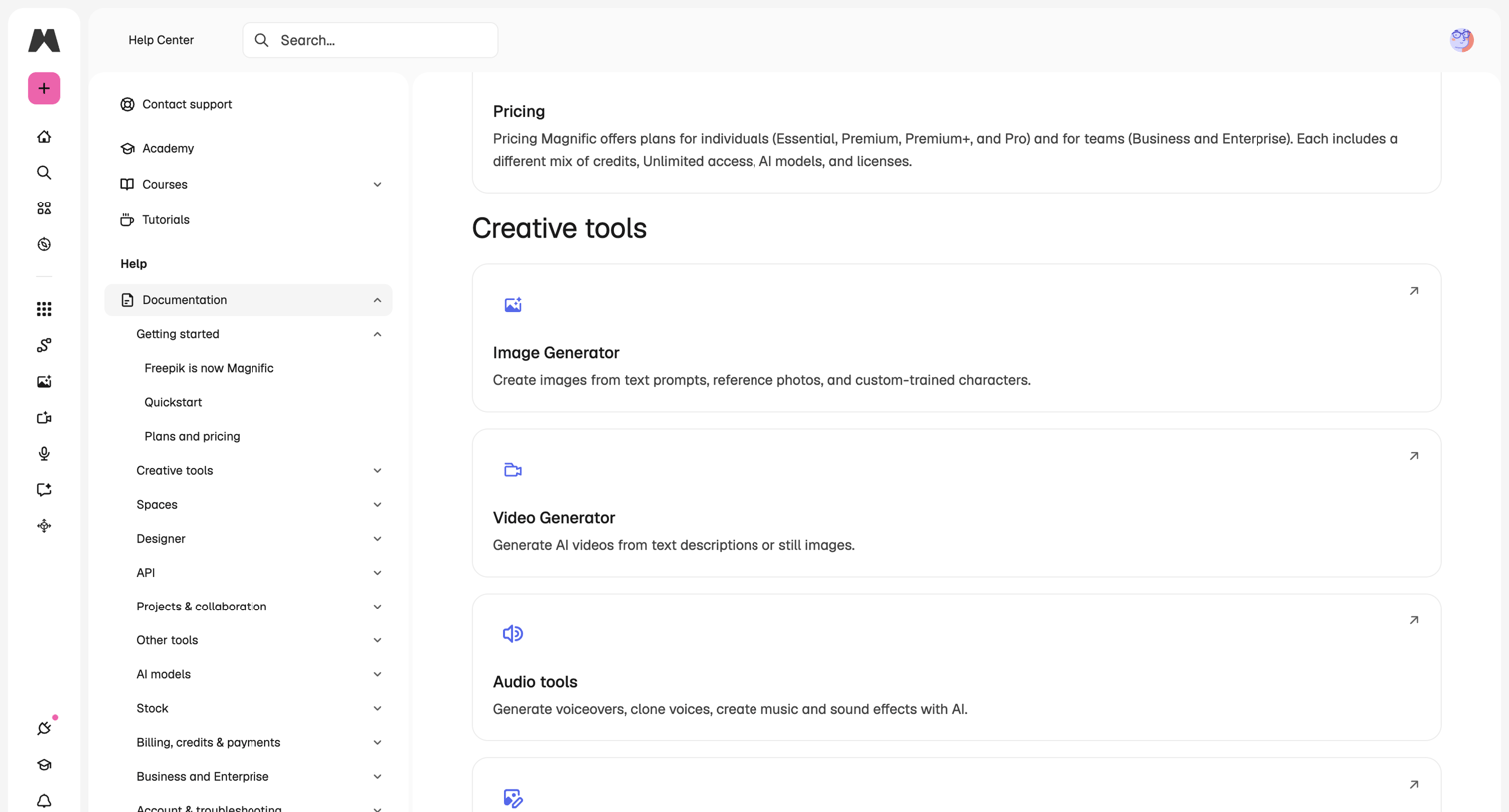Click the AI chat sparkle icon in left rail
Screen dimensions: 1509x812
tap(44, 490)
